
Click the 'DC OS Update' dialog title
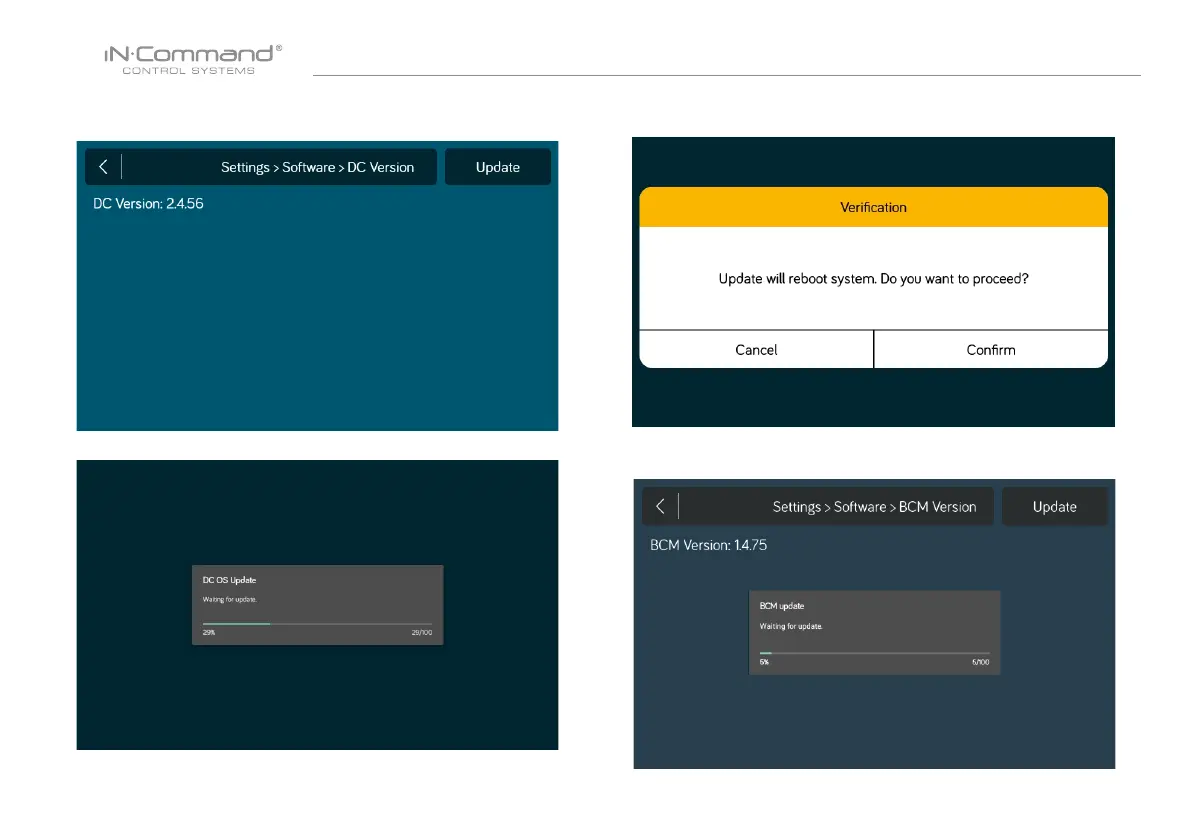pos(229,580)
